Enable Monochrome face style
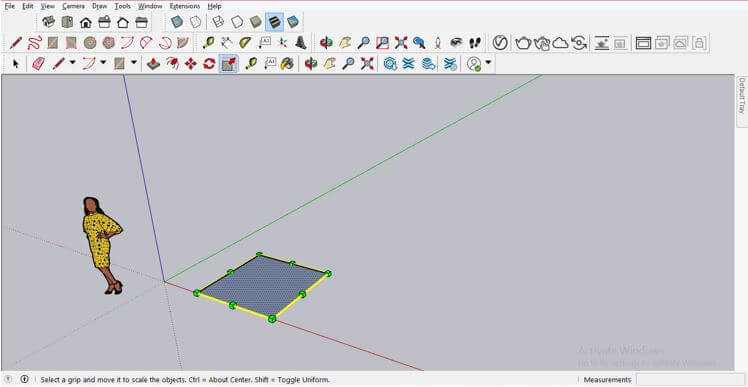Screen dimensions: 748x387 [x=293, y=22]
